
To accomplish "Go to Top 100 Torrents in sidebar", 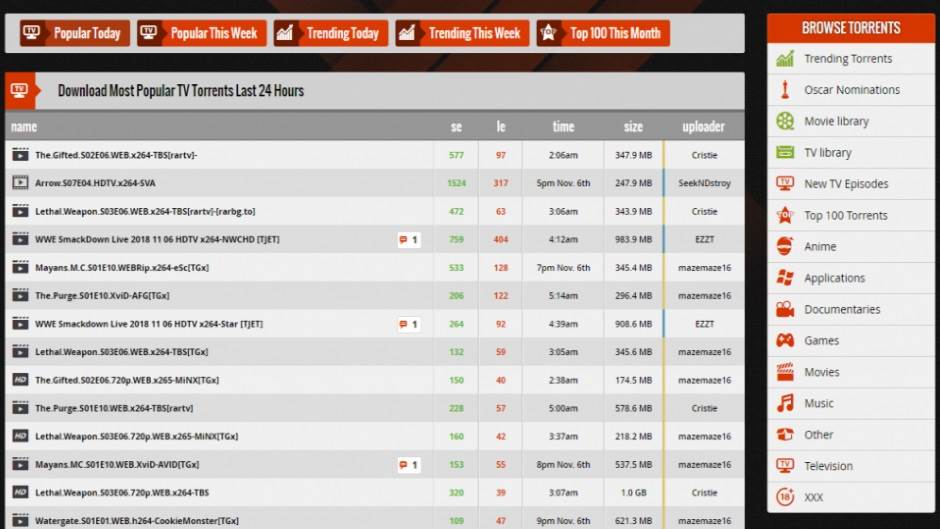I will tap(845, 216).
